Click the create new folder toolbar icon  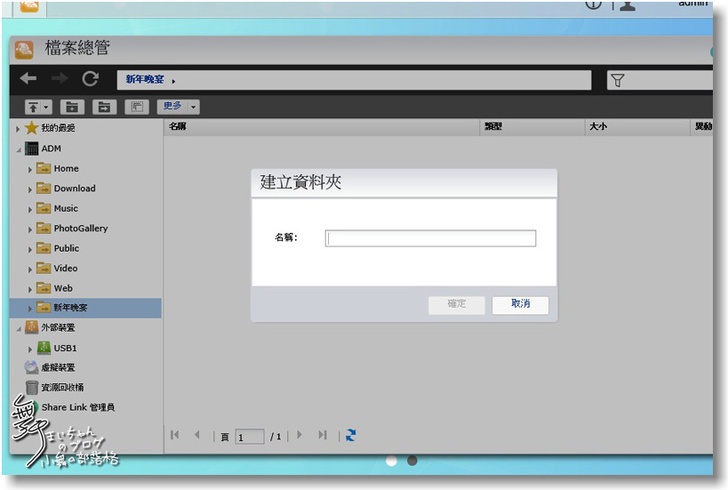click(x=72, y=107)
